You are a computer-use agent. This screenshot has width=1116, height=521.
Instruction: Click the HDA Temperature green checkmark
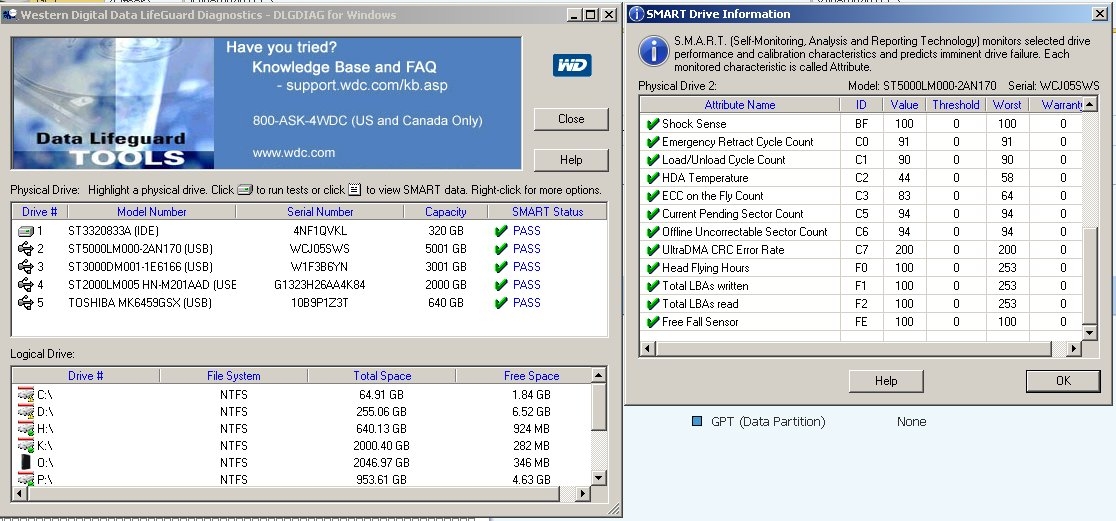tap(653, 178)
